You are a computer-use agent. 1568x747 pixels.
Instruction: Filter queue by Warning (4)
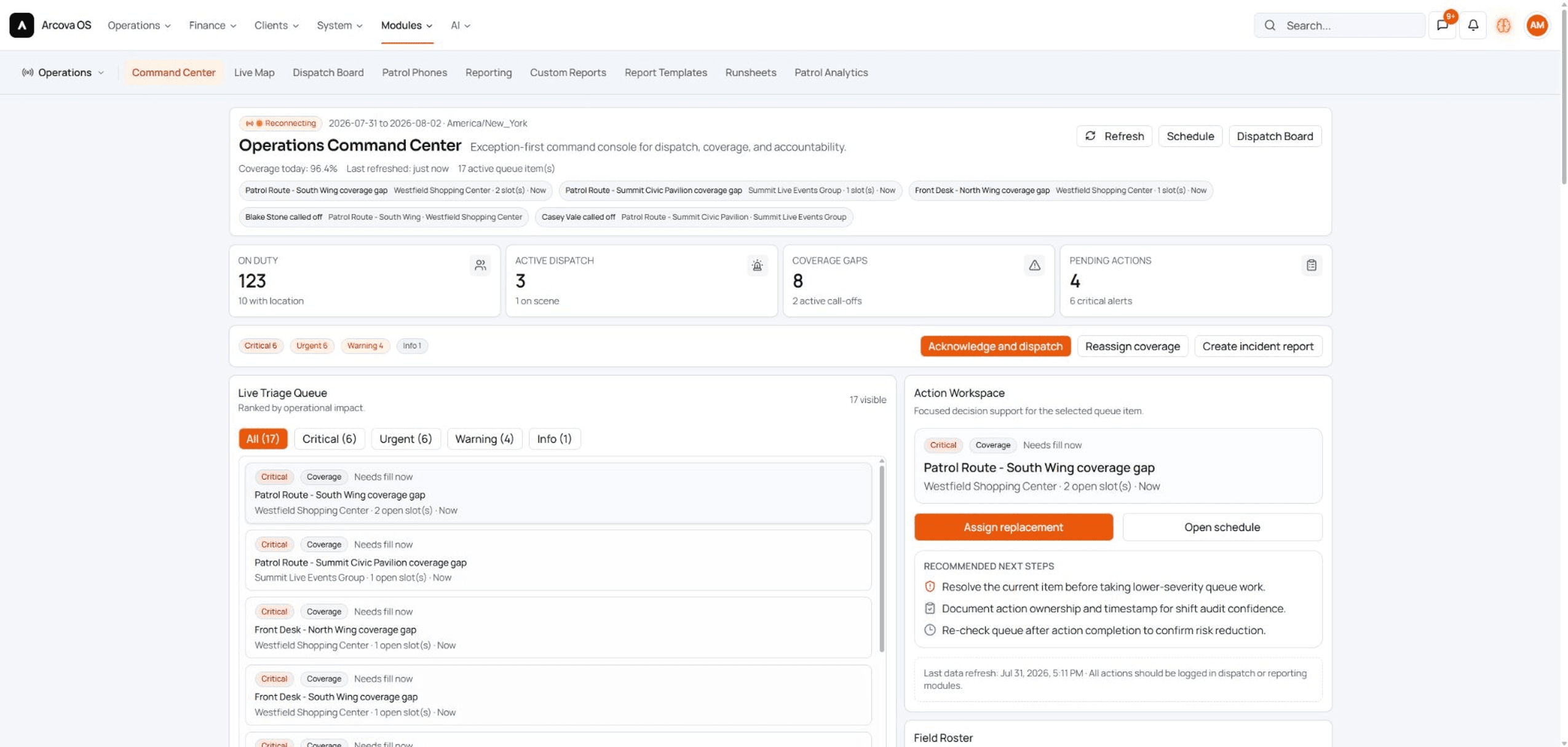click(x=484, y=438)
